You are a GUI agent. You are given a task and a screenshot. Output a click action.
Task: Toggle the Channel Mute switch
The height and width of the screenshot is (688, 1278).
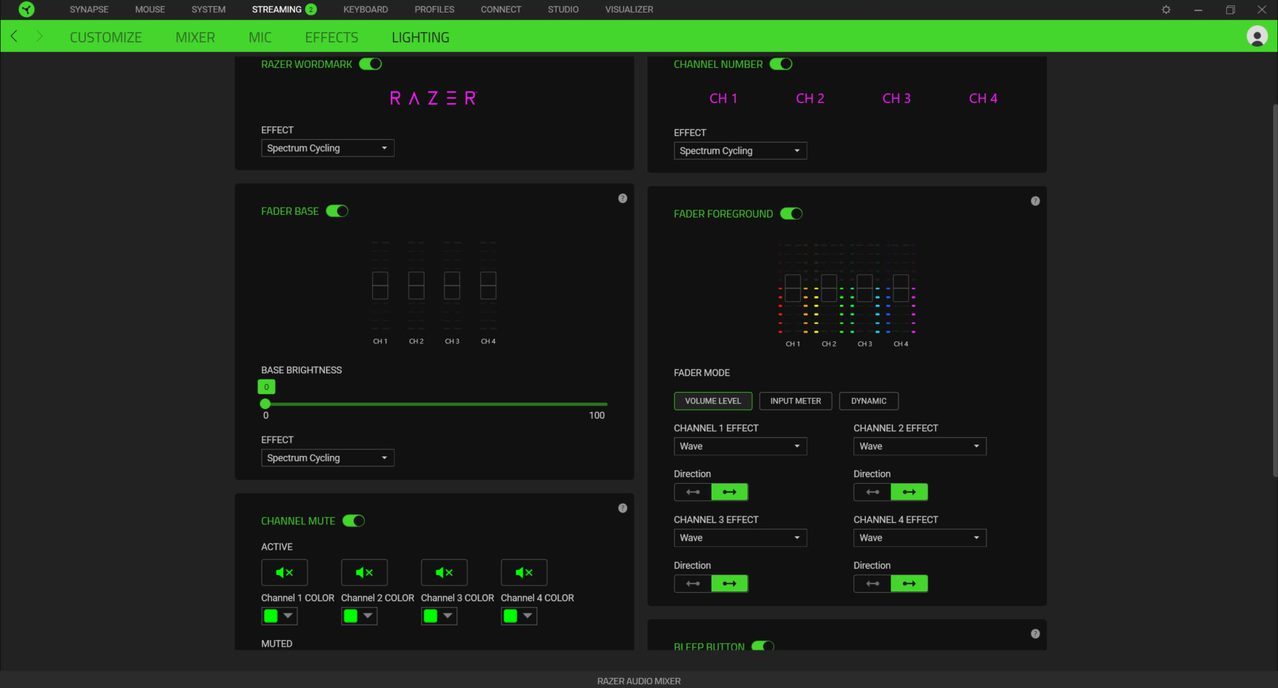click(x=353, y=521)
